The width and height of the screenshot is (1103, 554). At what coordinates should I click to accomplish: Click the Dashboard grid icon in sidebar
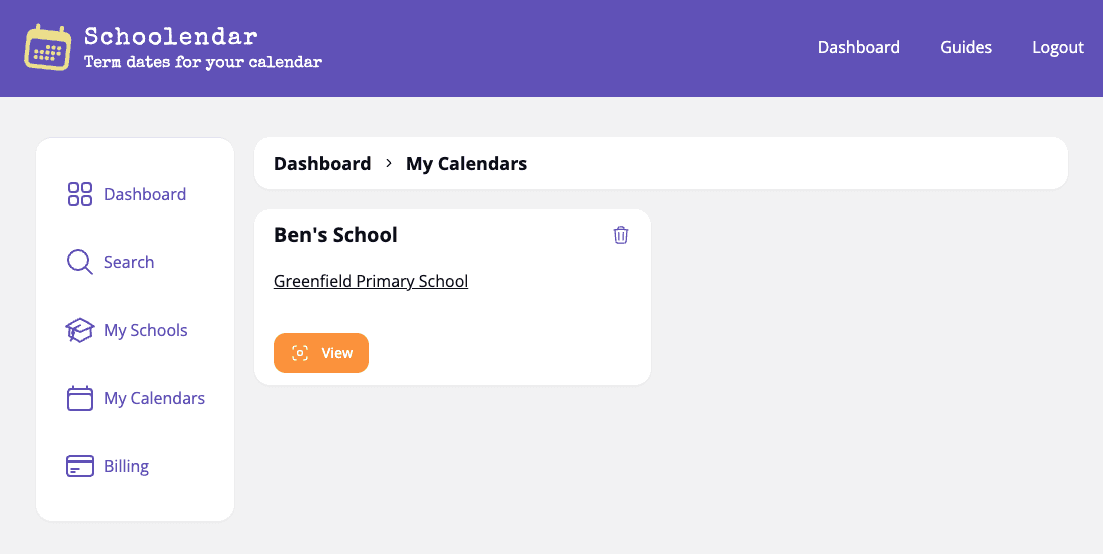pos(79,194)
